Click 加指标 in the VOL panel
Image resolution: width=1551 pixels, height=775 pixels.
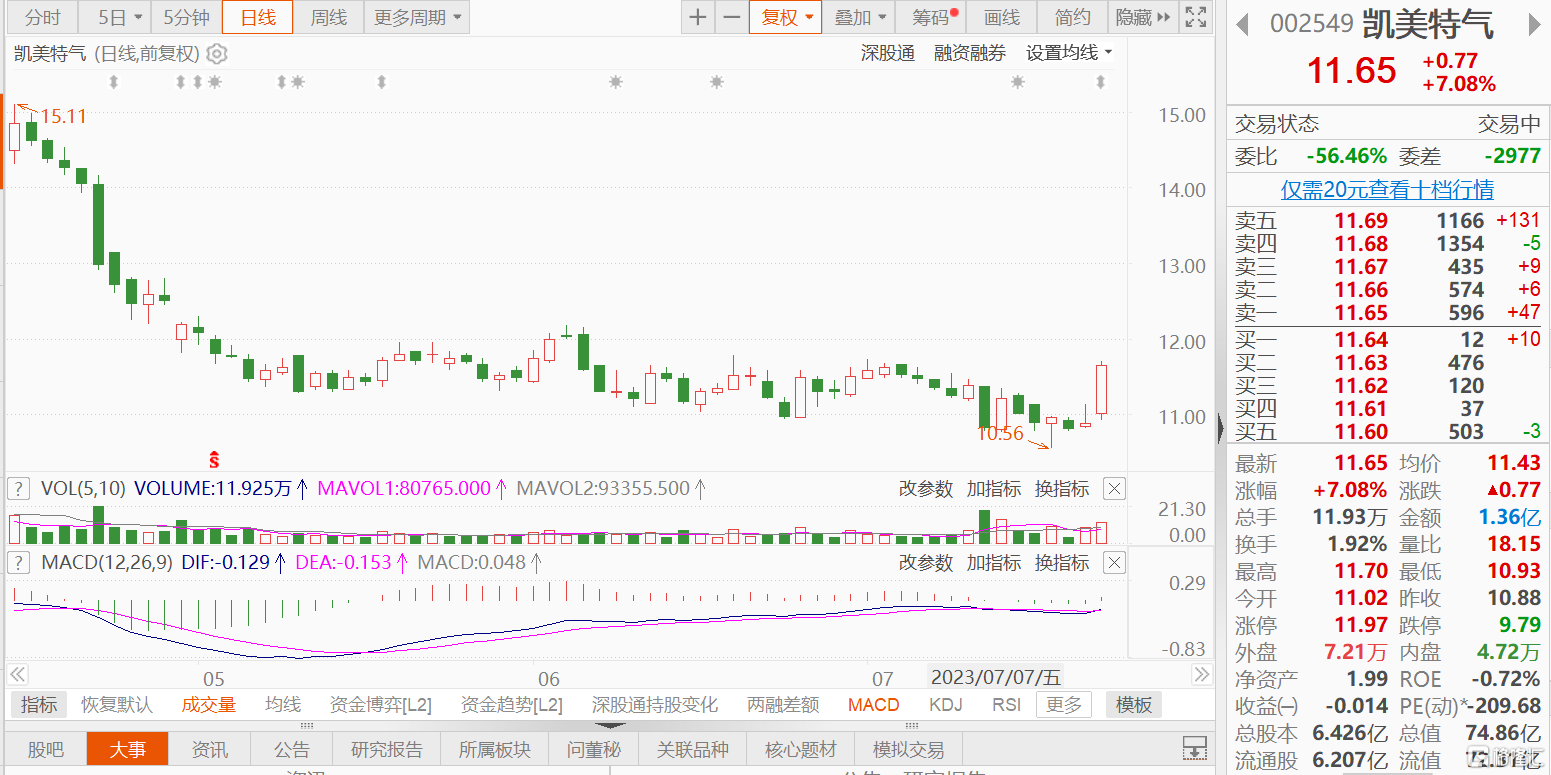(x=994, y=489)
